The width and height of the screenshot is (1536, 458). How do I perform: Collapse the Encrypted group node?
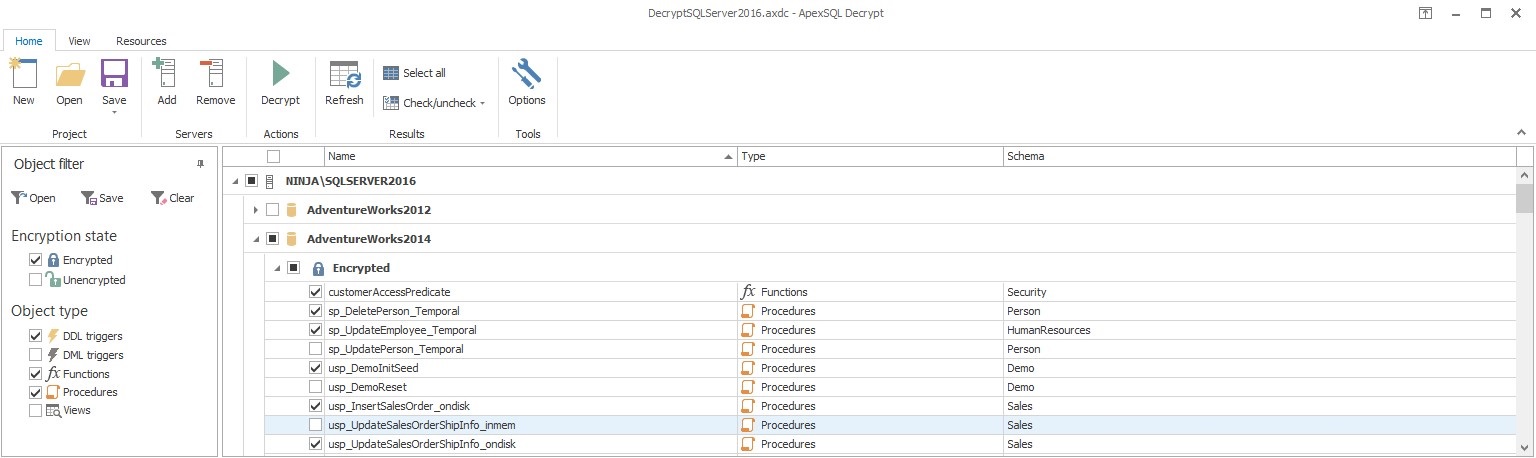tap(276, 268)
